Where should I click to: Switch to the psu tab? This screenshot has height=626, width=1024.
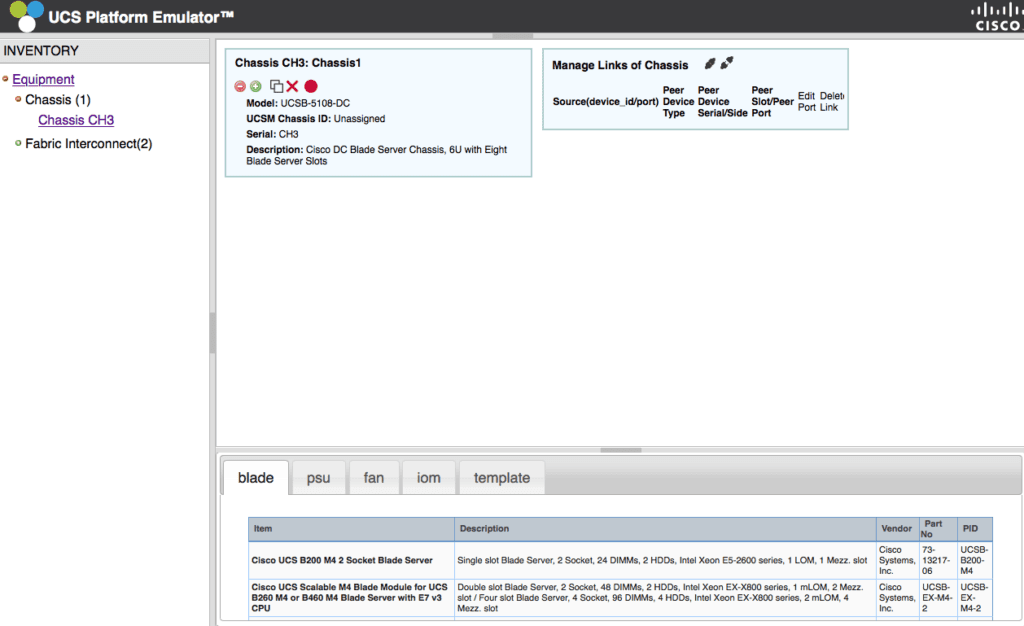pyautogui.click(x=318, y=478)
